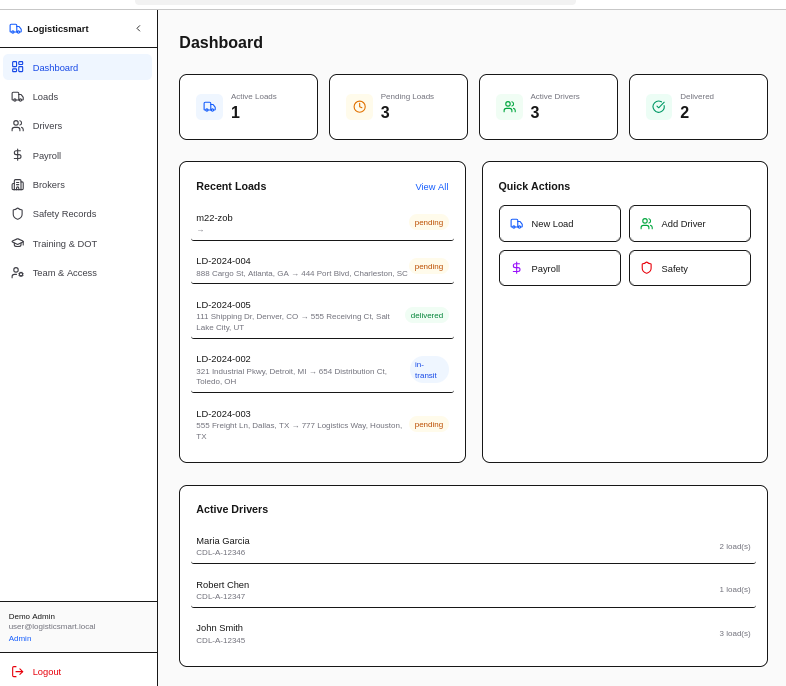Screen dimensions: 786x686
Task: Click the Active Drivers stat card label
Action: [x=555, y=96]
